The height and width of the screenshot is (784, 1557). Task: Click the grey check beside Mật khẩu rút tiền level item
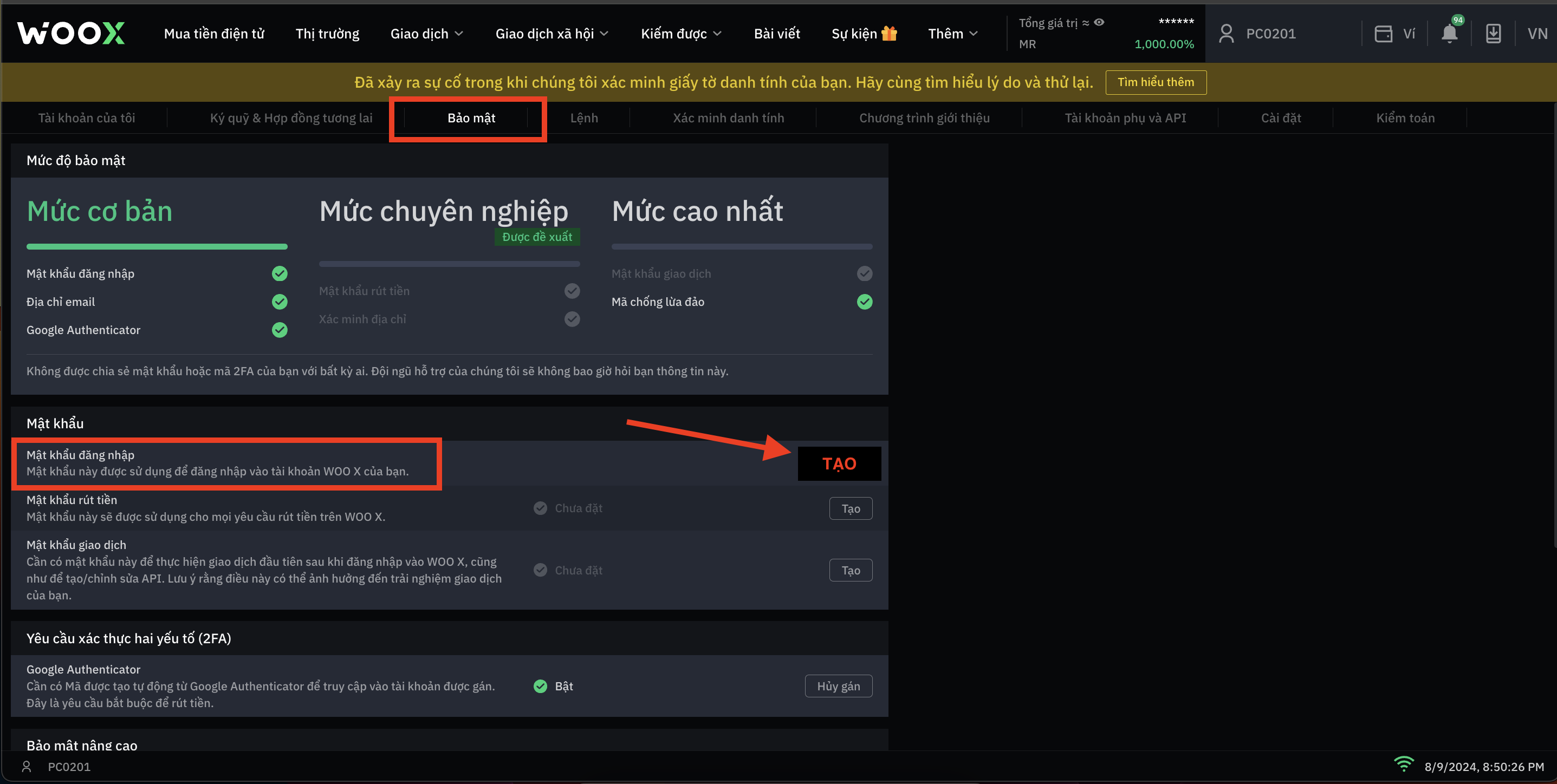click(572, 291)
